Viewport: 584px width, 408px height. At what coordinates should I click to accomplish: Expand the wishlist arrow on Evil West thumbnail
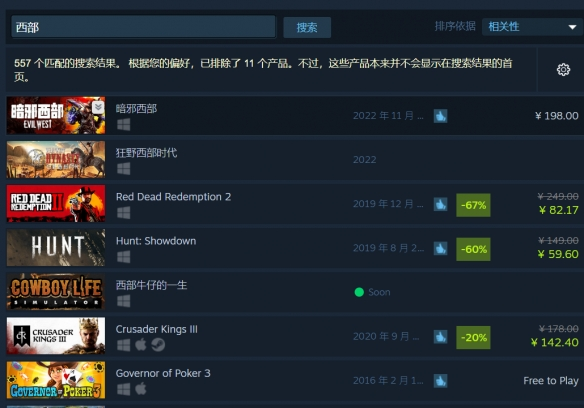pyautogui.click(x=98, y=107)
